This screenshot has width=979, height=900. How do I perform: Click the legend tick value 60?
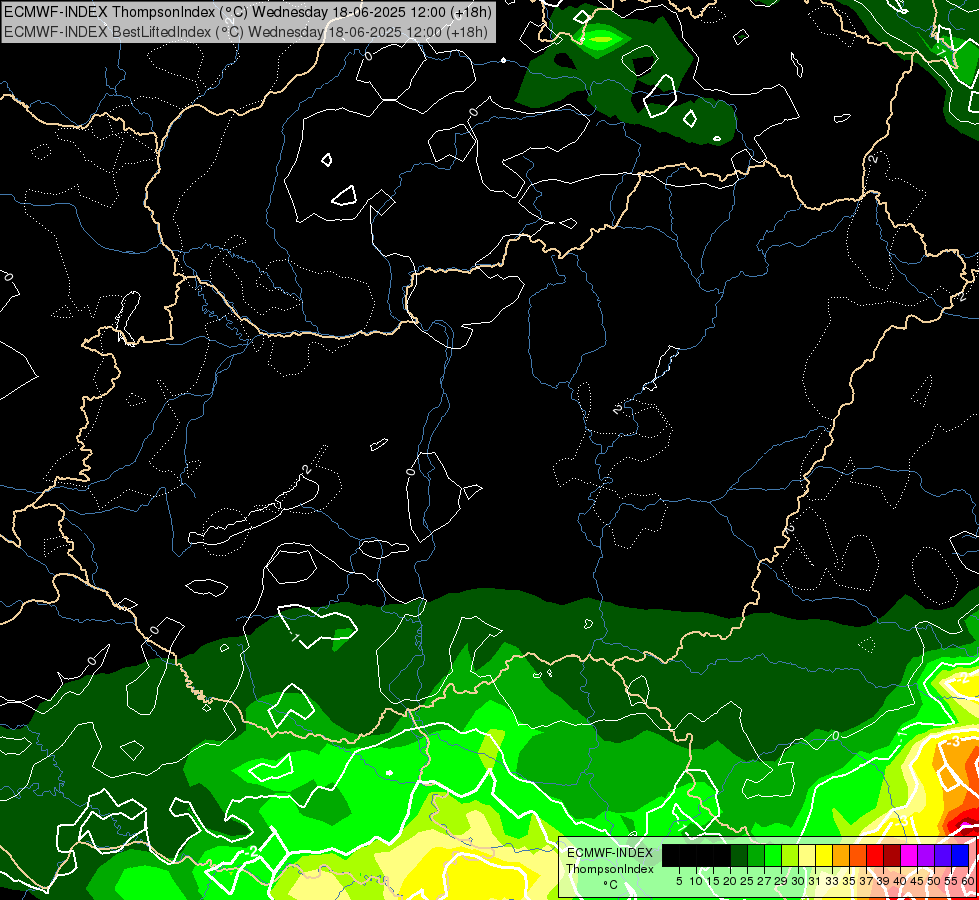coord(968,881)
